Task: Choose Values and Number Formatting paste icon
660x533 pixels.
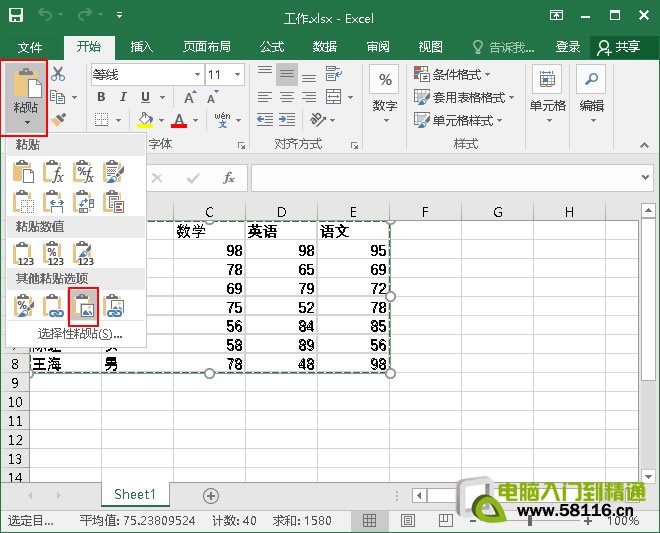Action: (x=53, y=253)
